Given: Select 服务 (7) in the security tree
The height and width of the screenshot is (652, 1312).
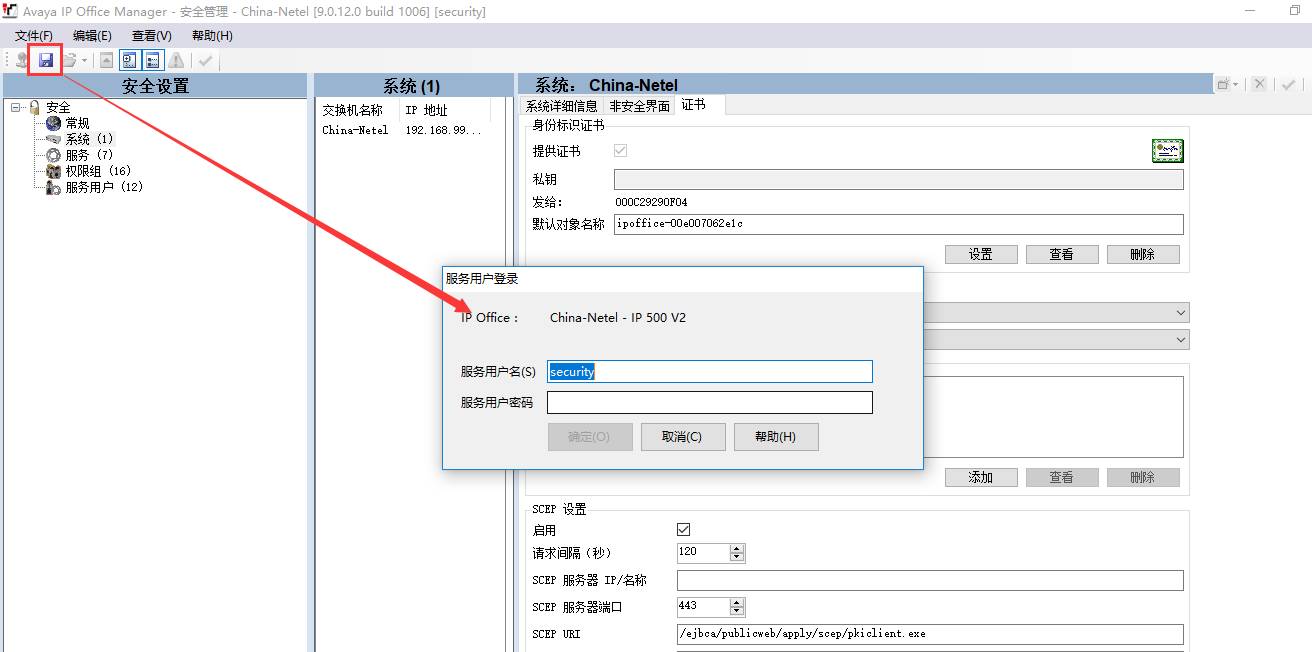Looking at the screenshot, I should (x=89, y=155).
